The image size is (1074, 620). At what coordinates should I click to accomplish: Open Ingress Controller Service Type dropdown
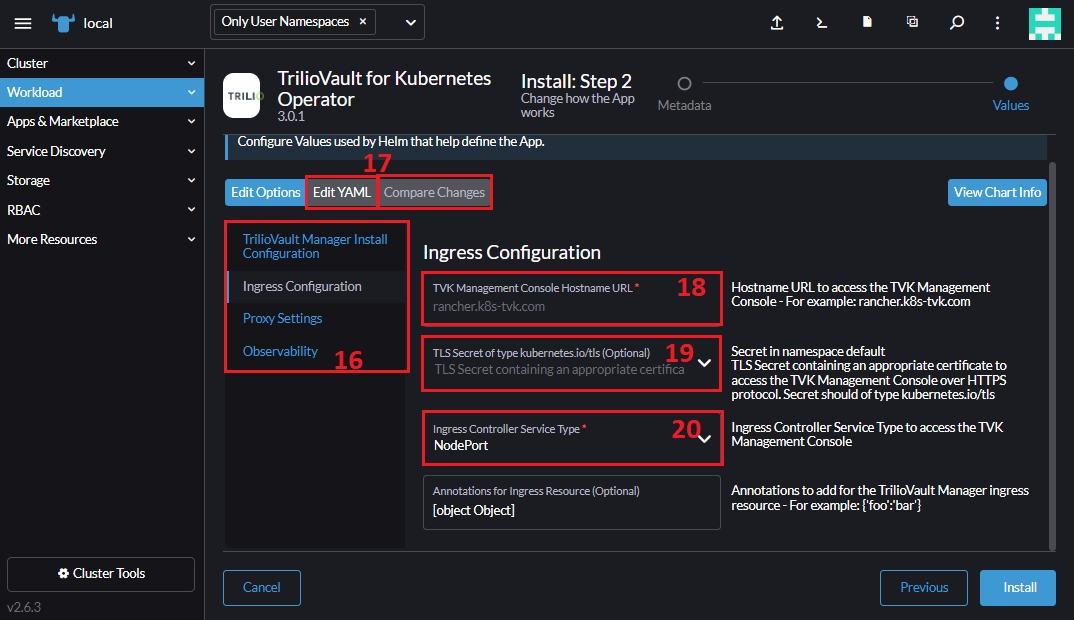[704, 437]
